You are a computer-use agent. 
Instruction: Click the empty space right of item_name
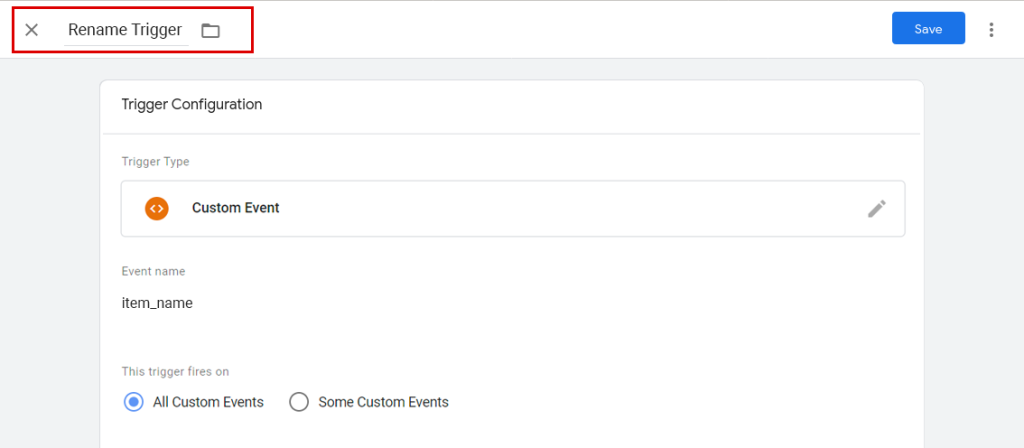550,303
